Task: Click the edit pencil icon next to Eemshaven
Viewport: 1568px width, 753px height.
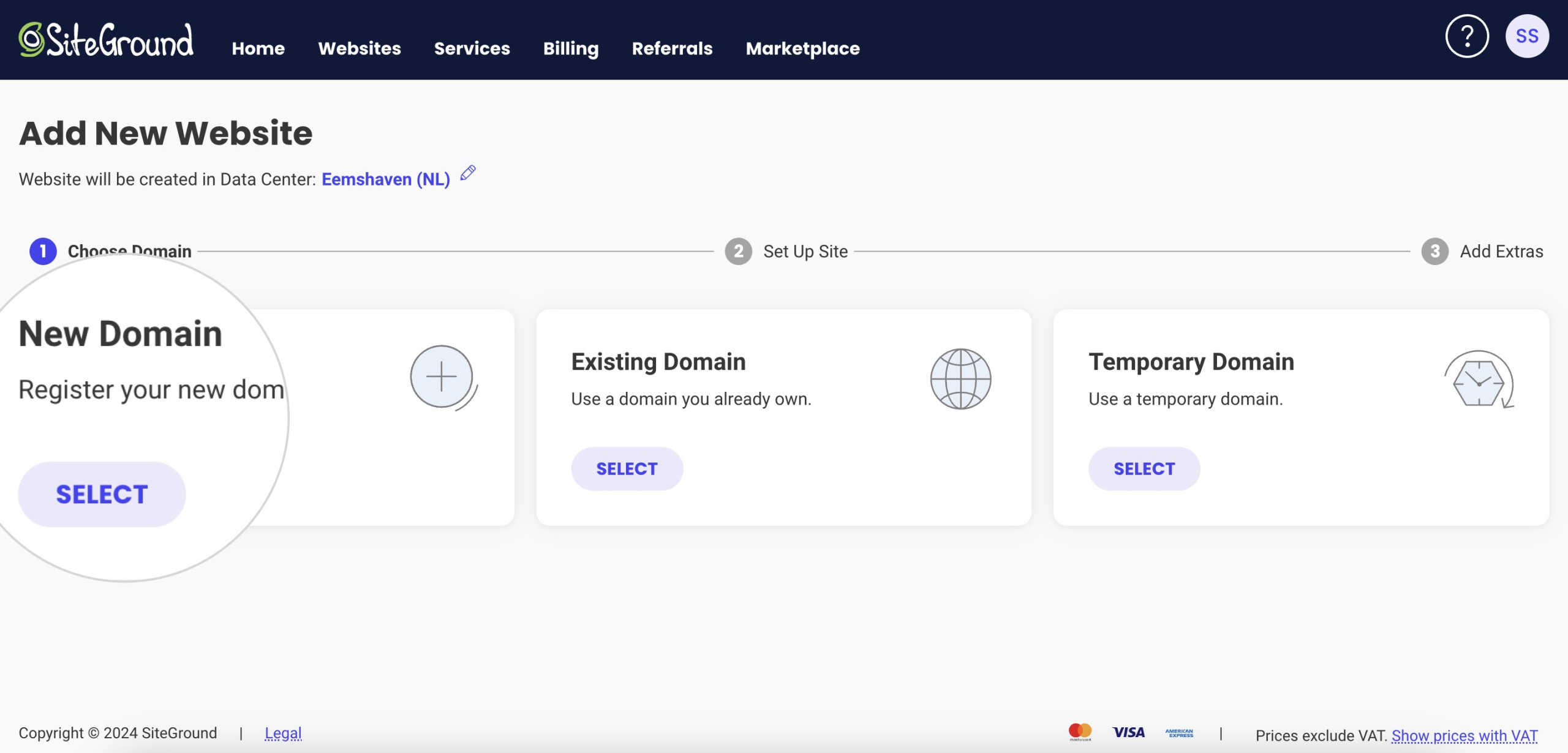Action: (468, 174)
